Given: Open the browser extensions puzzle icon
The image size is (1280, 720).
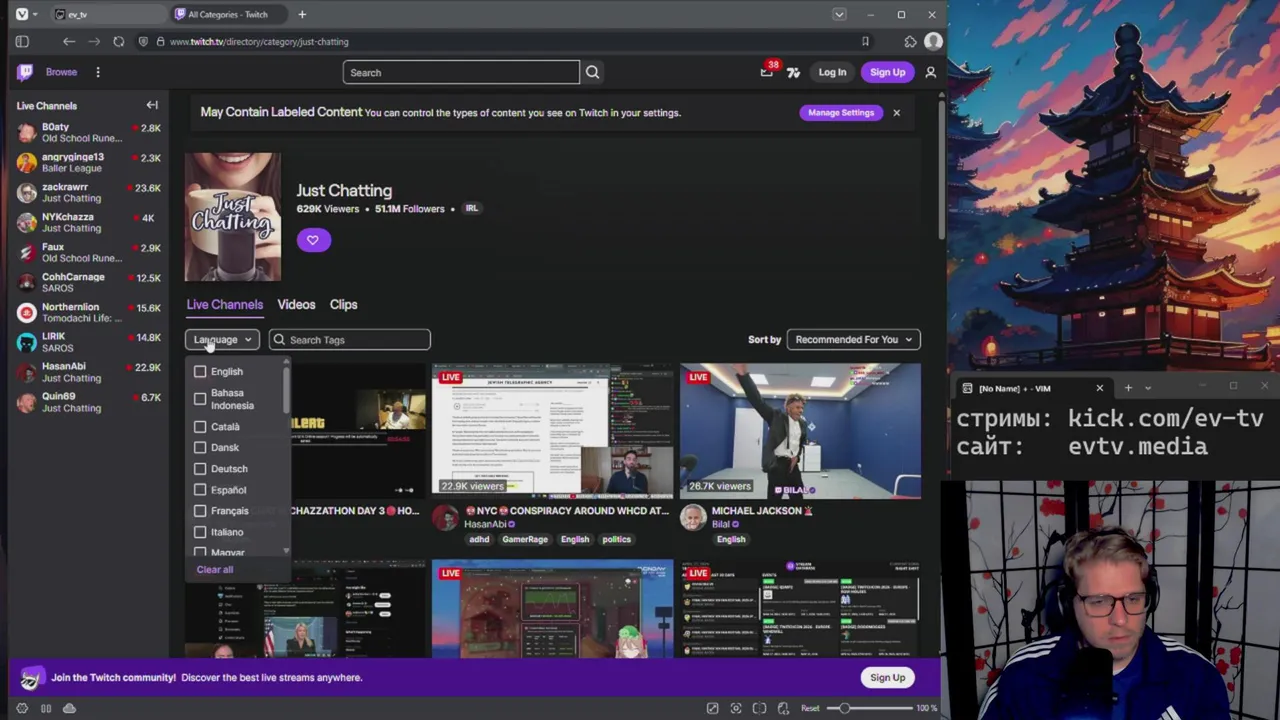Looking at the screenshot, I should click(x=910, y=42).
